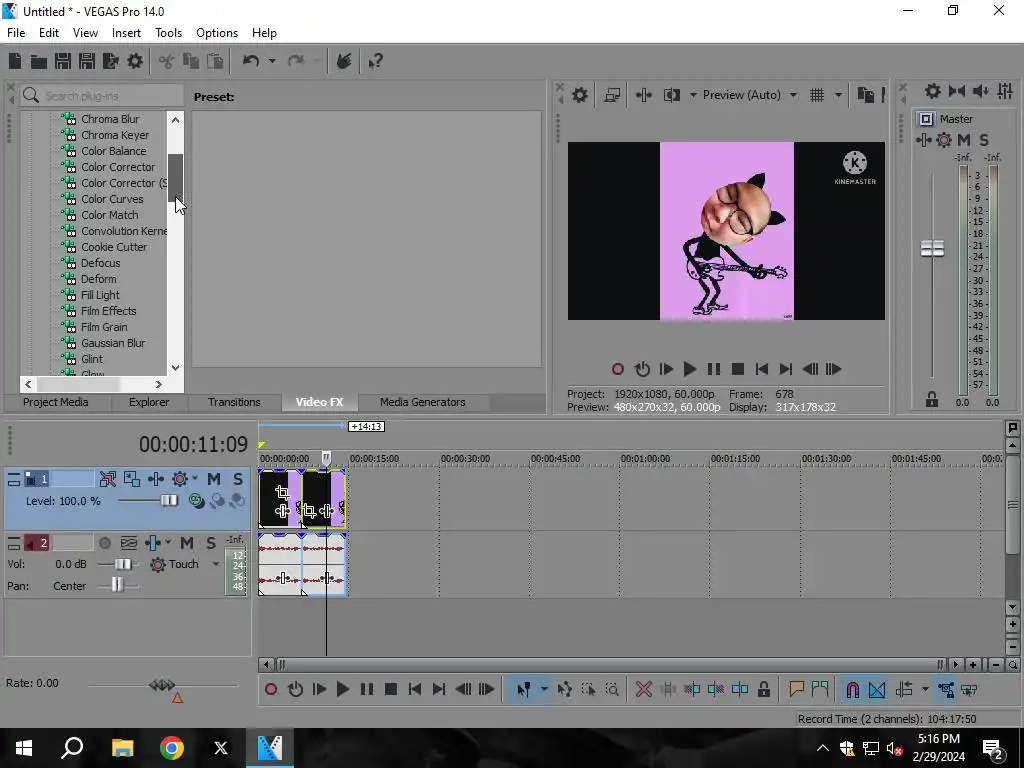The width and height of the screenshot is (1024, 768).
Task: Mute audio track 2
Action: (x=187, y=543)
